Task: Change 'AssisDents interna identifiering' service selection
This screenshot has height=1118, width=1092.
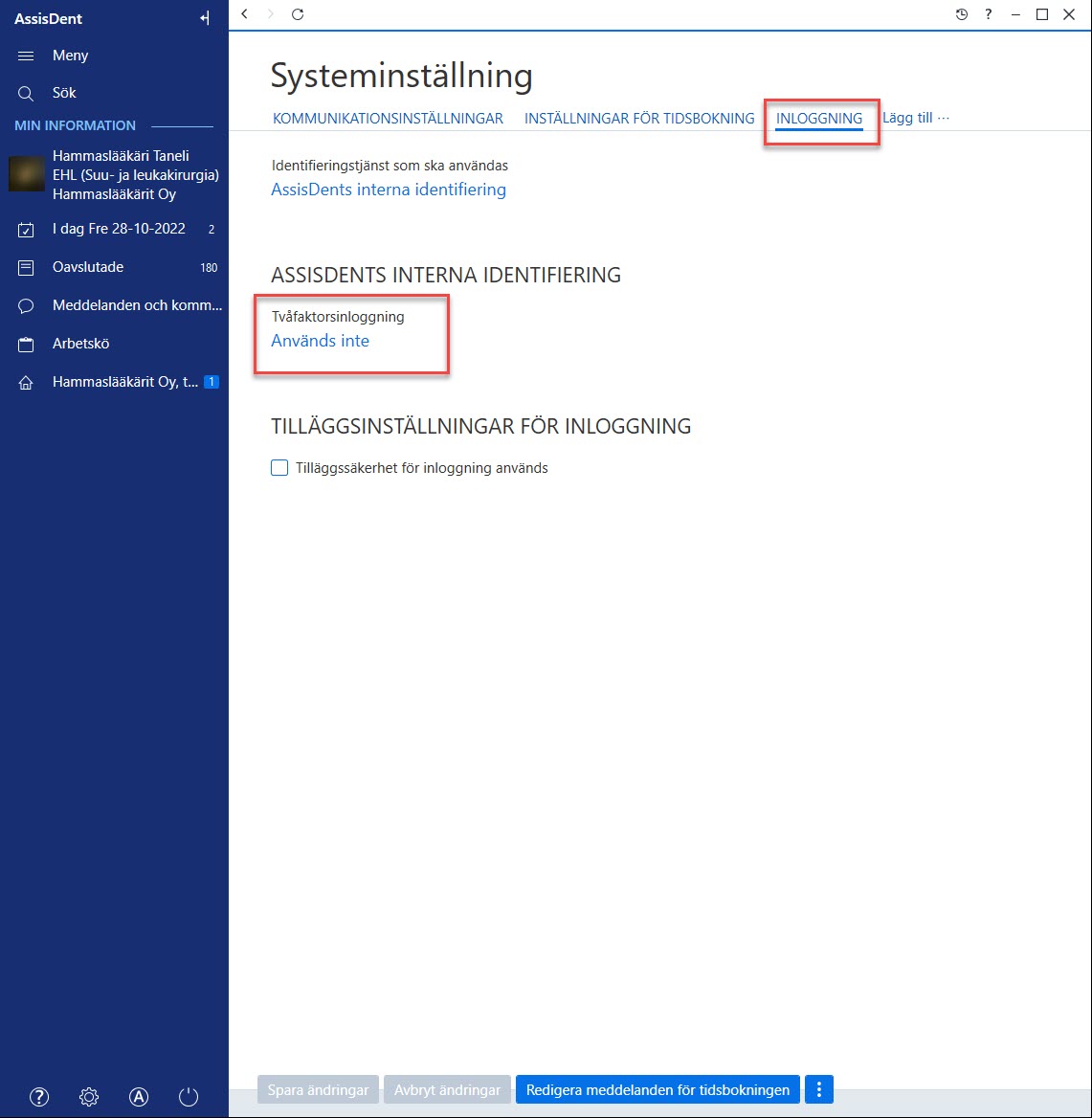Action: pyautogui.click(x=389, y=190)
